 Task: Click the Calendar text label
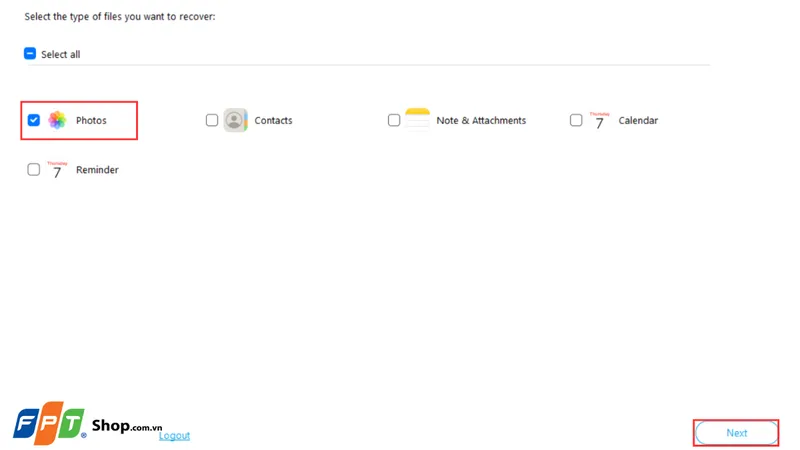coord(638,121)
